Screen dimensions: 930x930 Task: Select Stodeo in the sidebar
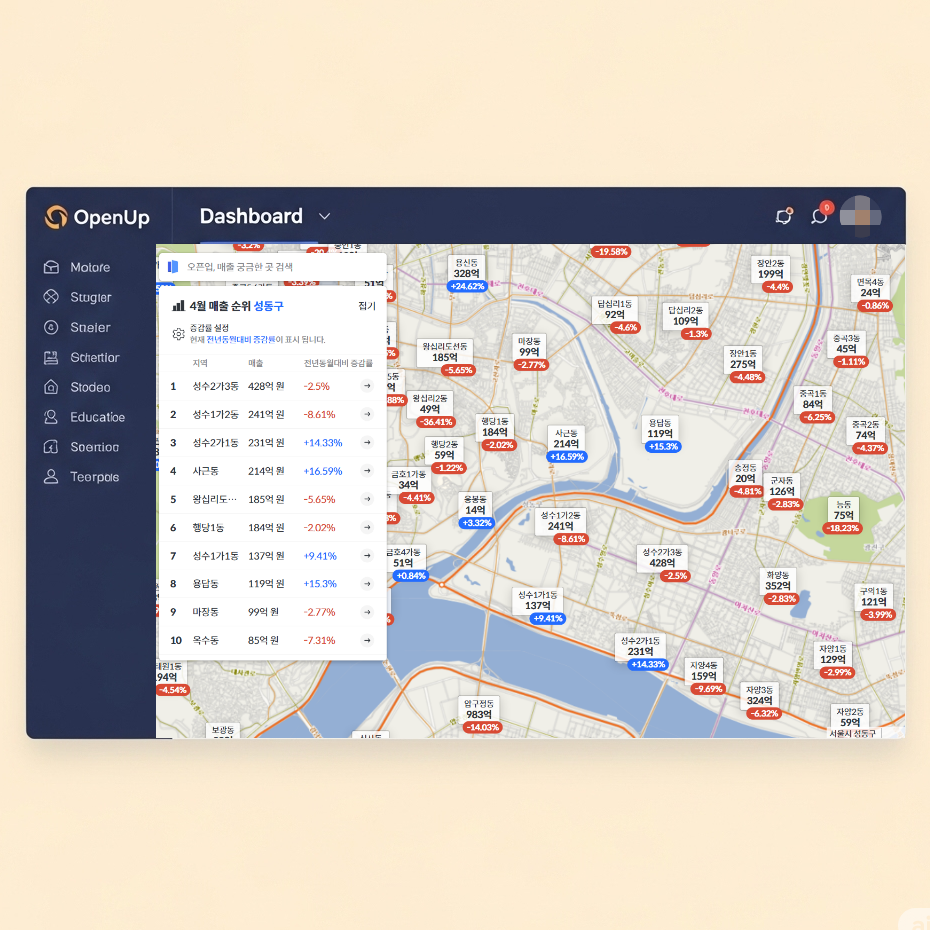77,387
